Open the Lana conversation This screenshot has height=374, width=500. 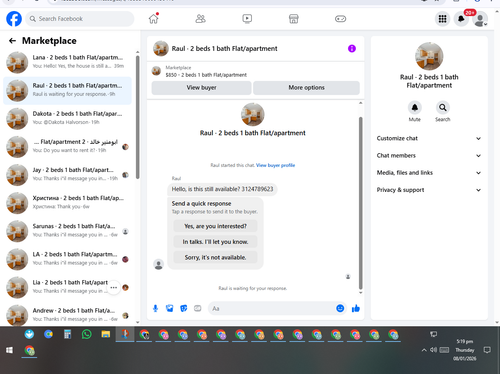[67, 62]
